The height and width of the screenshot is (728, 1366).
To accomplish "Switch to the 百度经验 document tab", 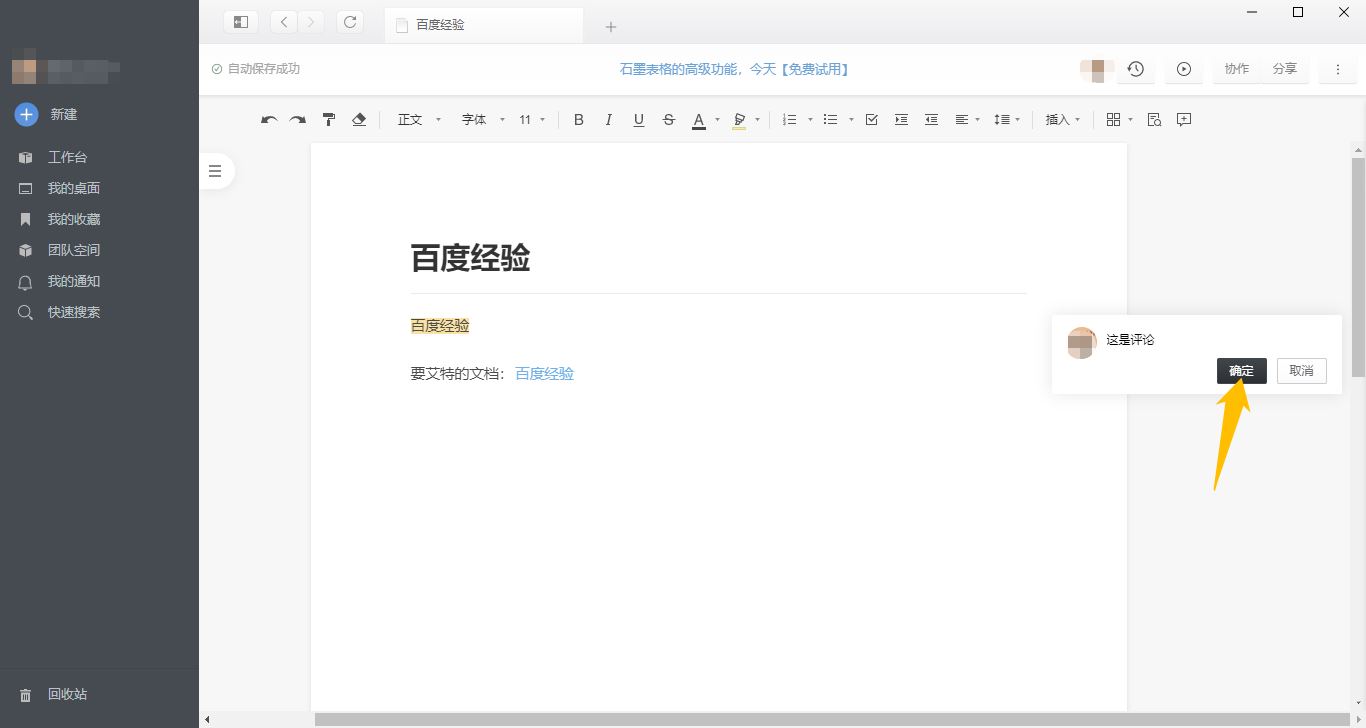I will pos(484,25).
